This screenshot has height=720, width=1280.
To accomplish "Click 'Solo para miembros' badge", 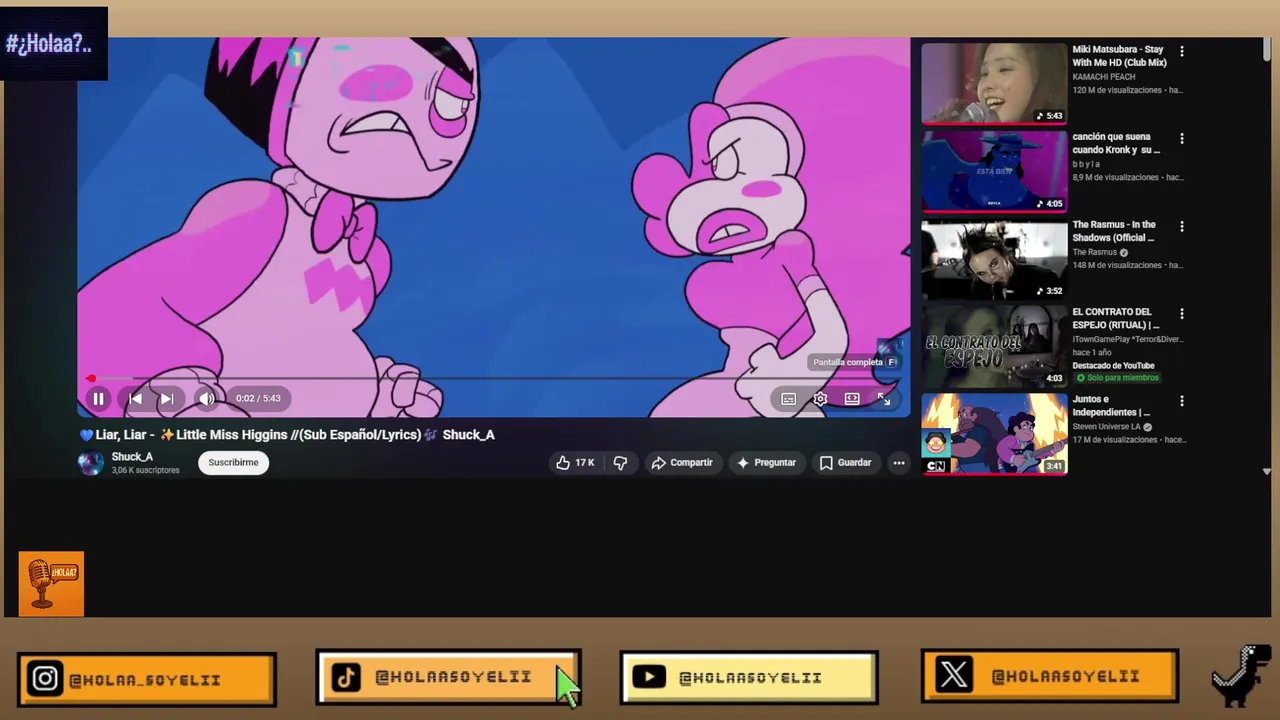I will click(x=1116, y=378).
